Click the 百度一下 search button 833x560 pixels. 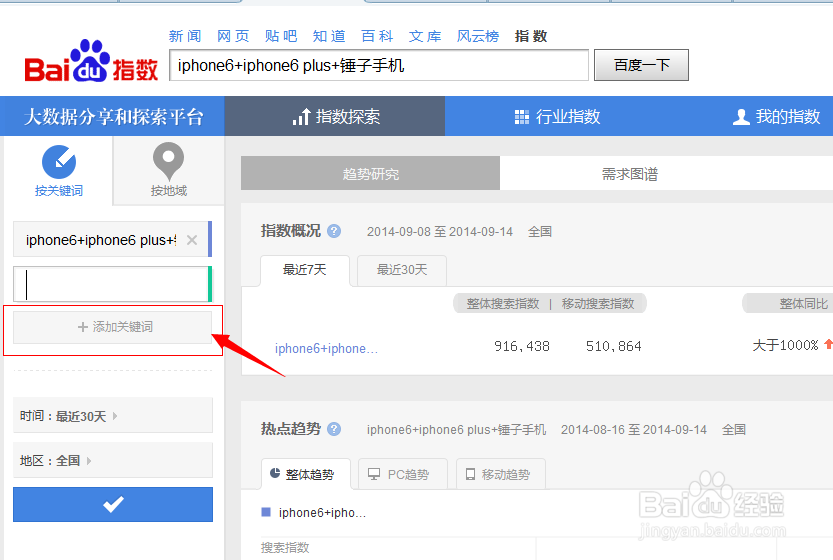click(x=641, y=65)
